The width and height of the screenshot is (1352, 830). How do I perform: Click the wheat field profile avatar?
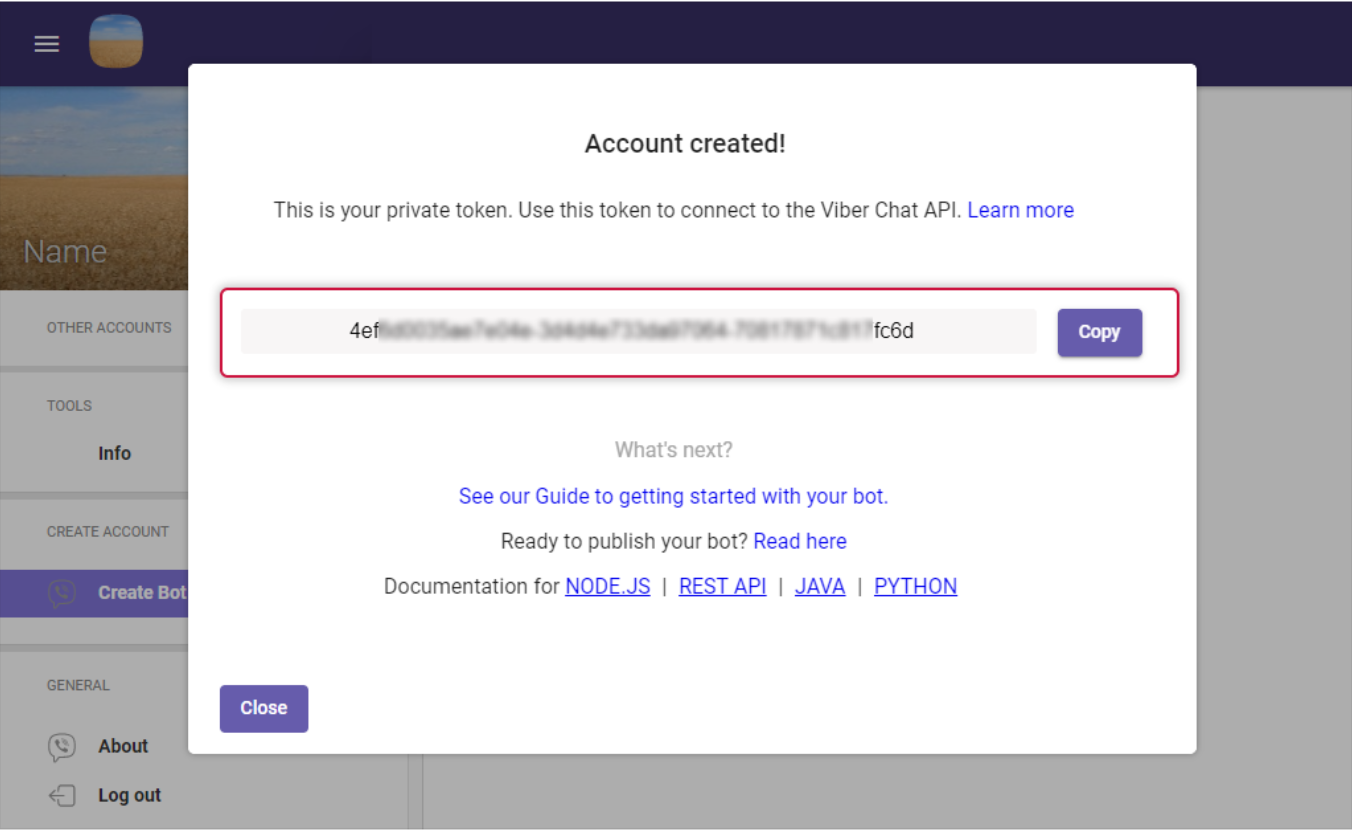[116, 42]
